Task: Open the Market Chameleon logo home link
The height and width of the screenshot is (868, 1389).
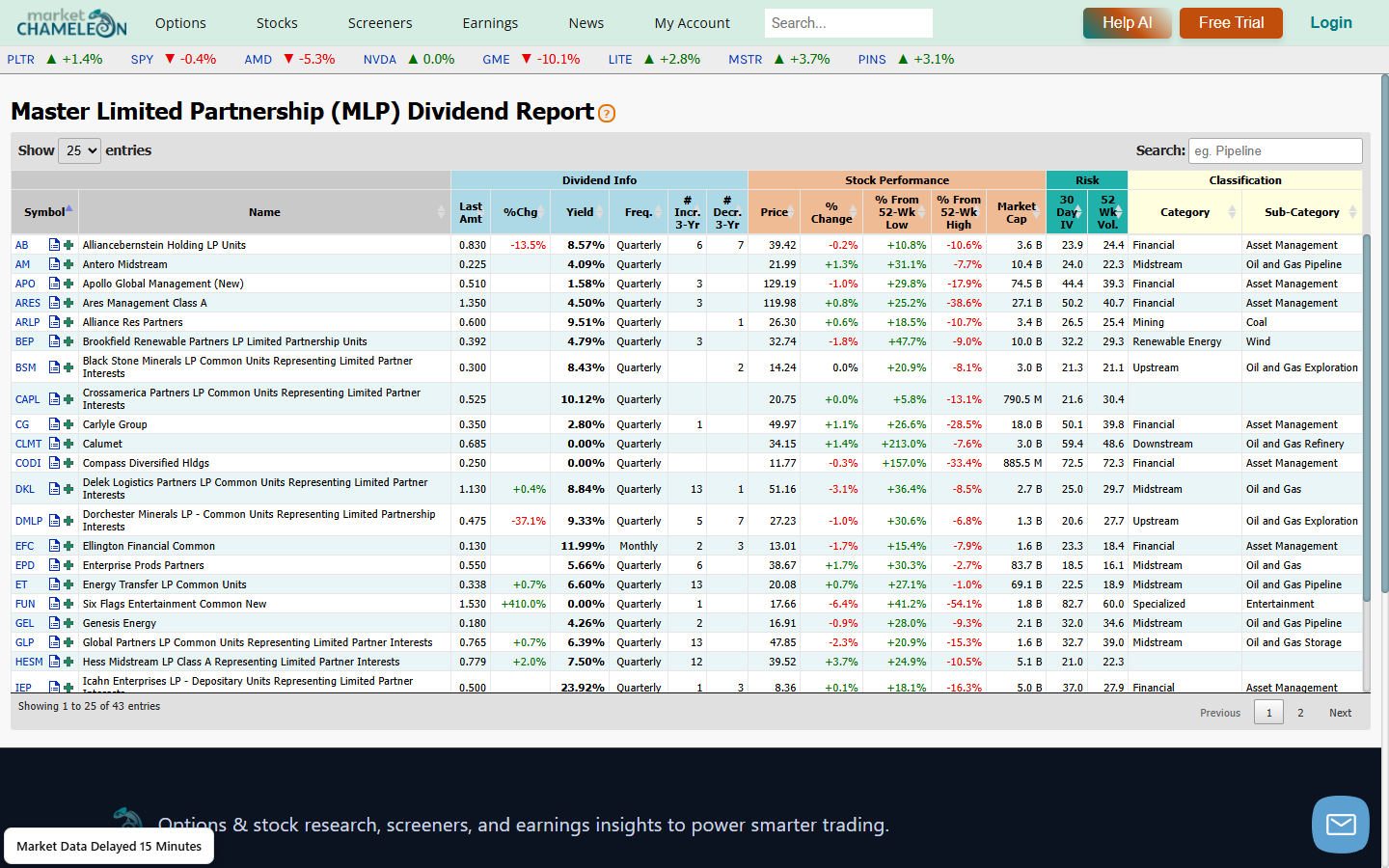Action: tap(71, 22)
